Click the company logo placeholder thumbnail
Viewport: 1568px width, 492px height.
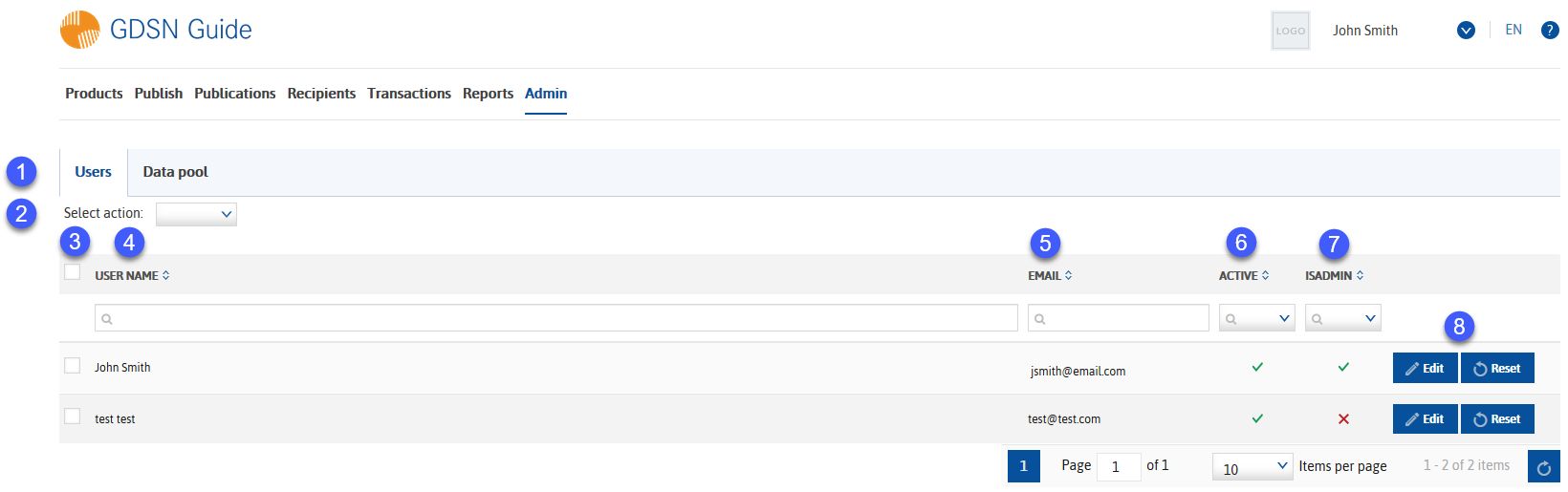pos(1291,31)
